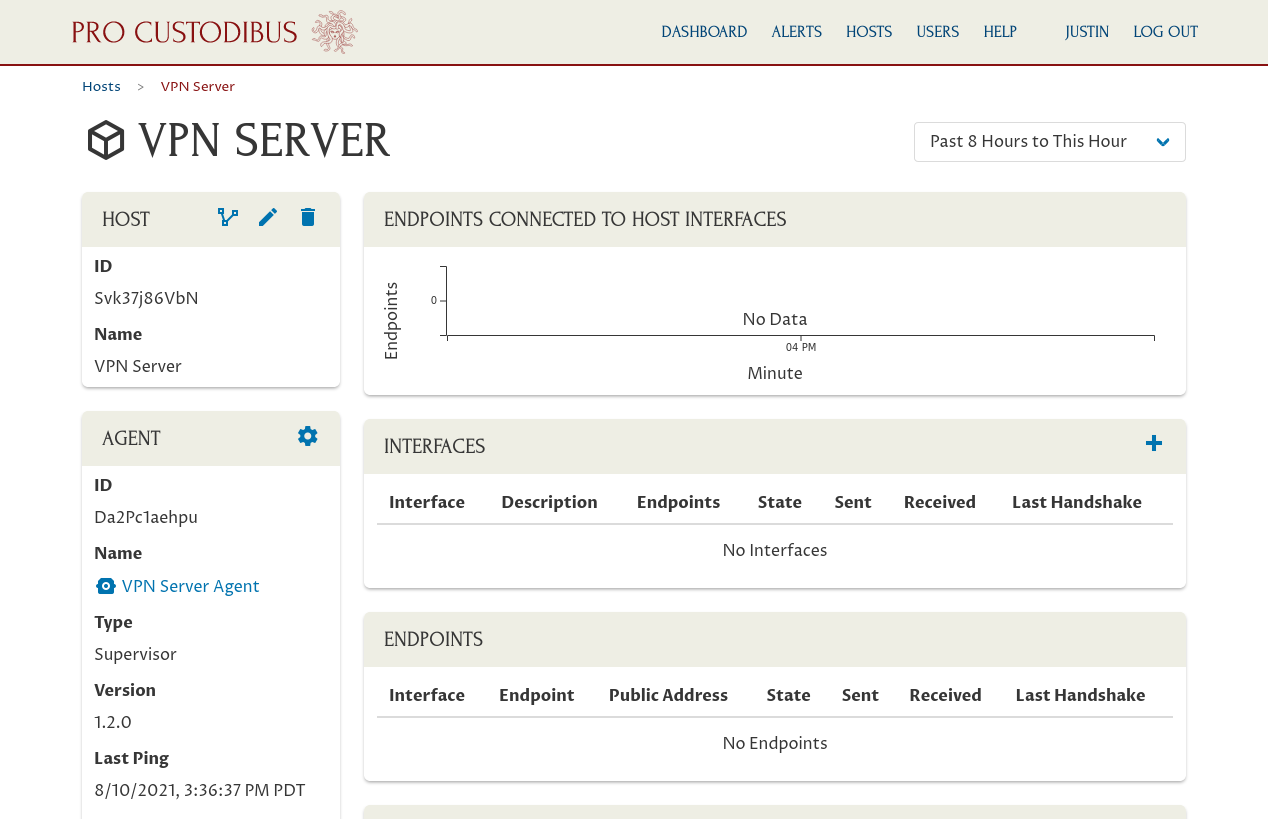The width and height of the screenshot is (1268, 819).
Task: Edit the host with pencil icon
Action: click(x=268, y=217)
